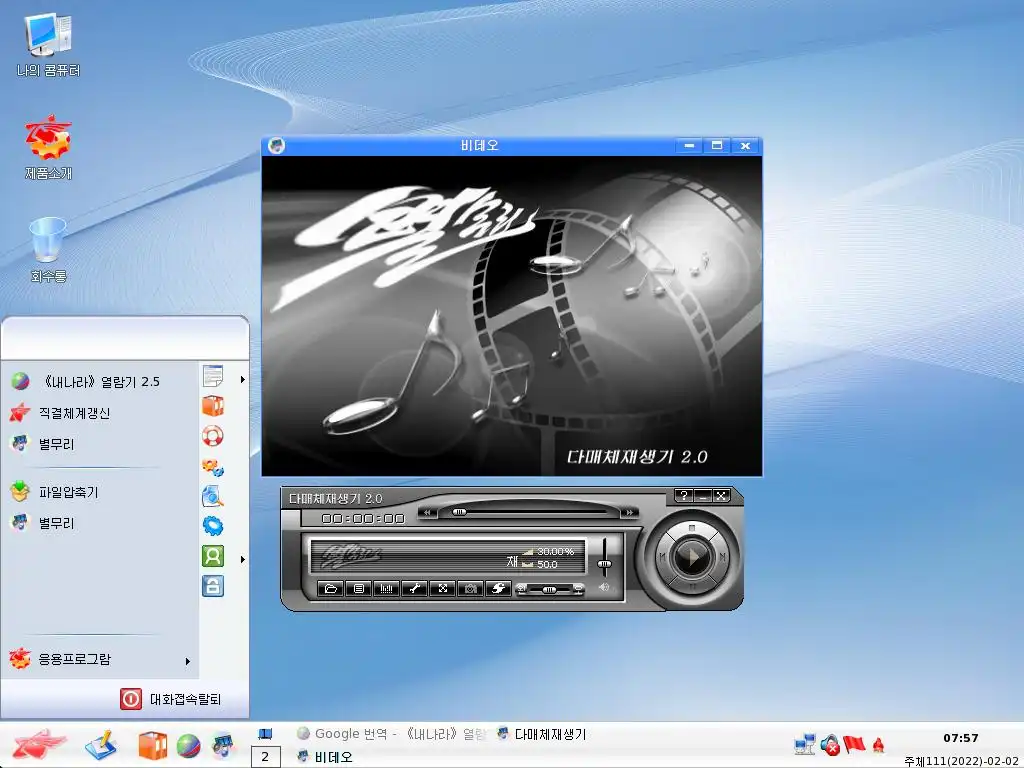Open player settings wrench icon

tap(414, 588)
